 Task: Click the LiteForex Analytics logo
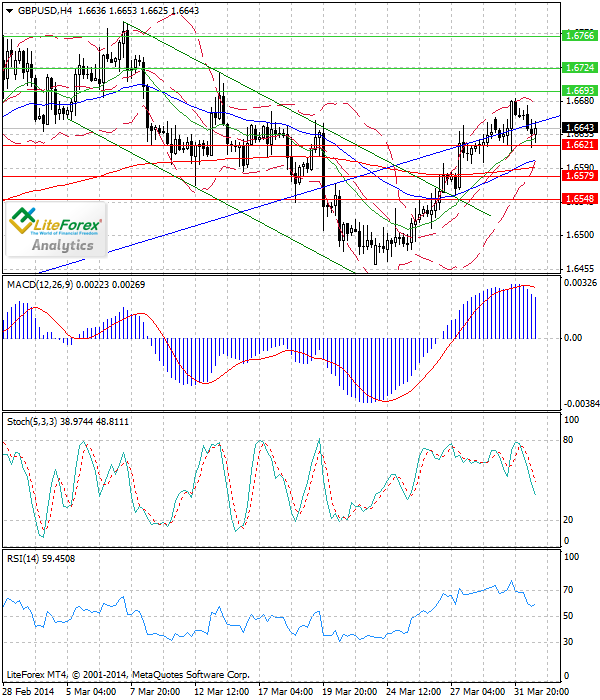[x=57, y=230]
